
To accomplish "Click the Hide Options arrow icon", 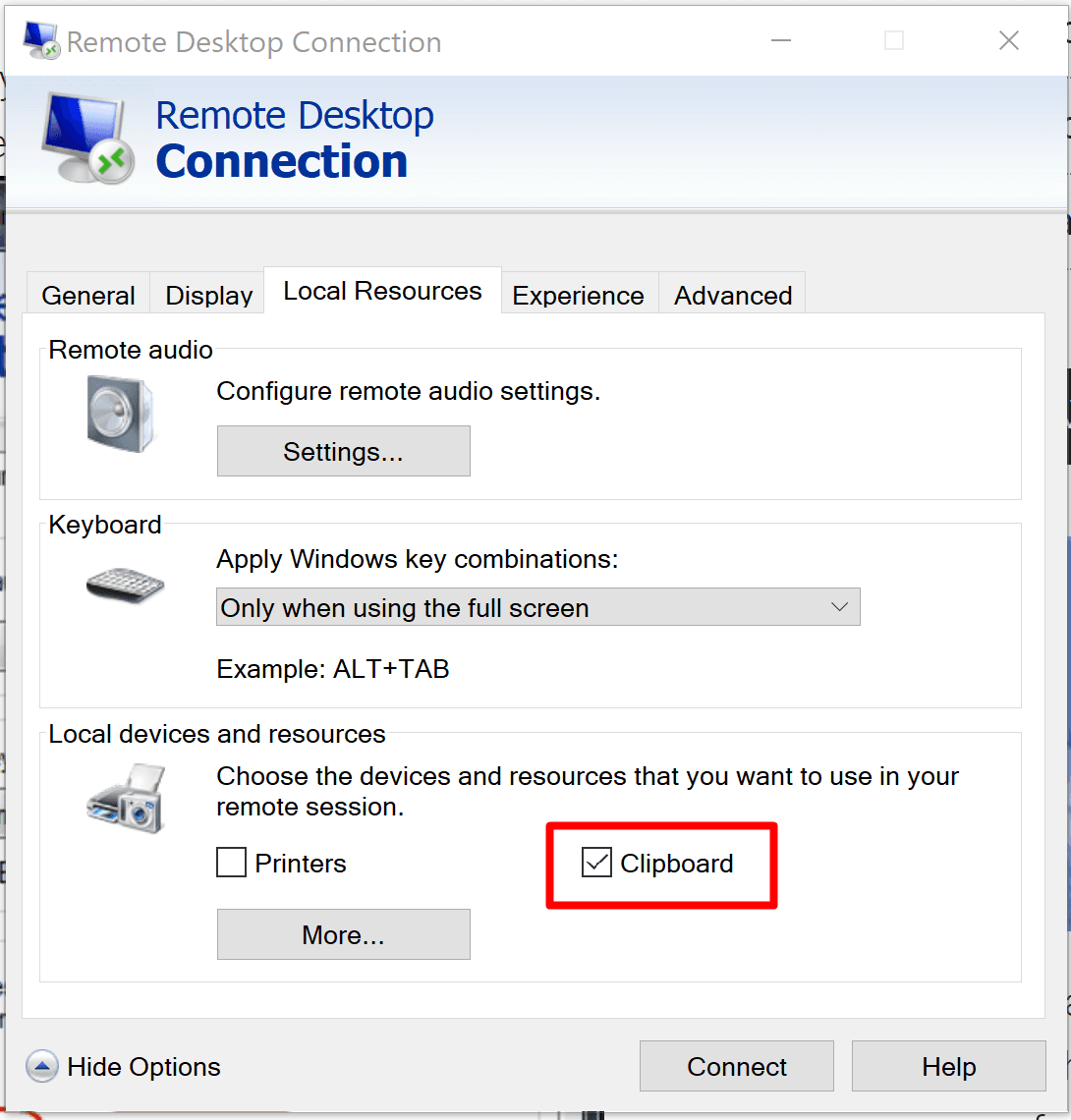I will [x=42, y=1067].
